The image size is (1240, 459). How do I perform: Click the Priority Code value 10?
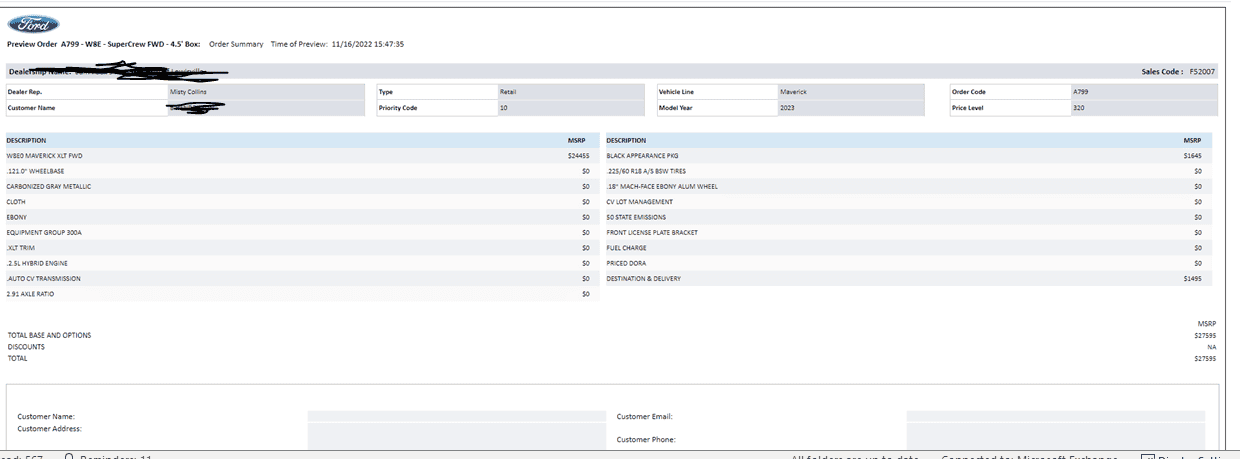click(504, 107)
